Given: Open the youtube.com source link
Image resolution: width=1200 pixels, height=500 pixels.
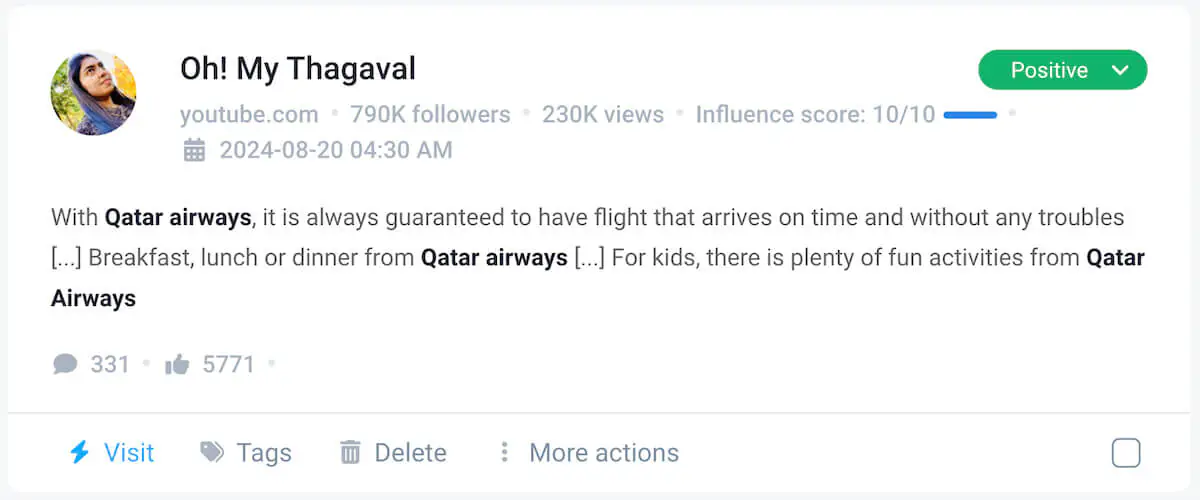Looking at the screenshot, I should click(249, 115).
